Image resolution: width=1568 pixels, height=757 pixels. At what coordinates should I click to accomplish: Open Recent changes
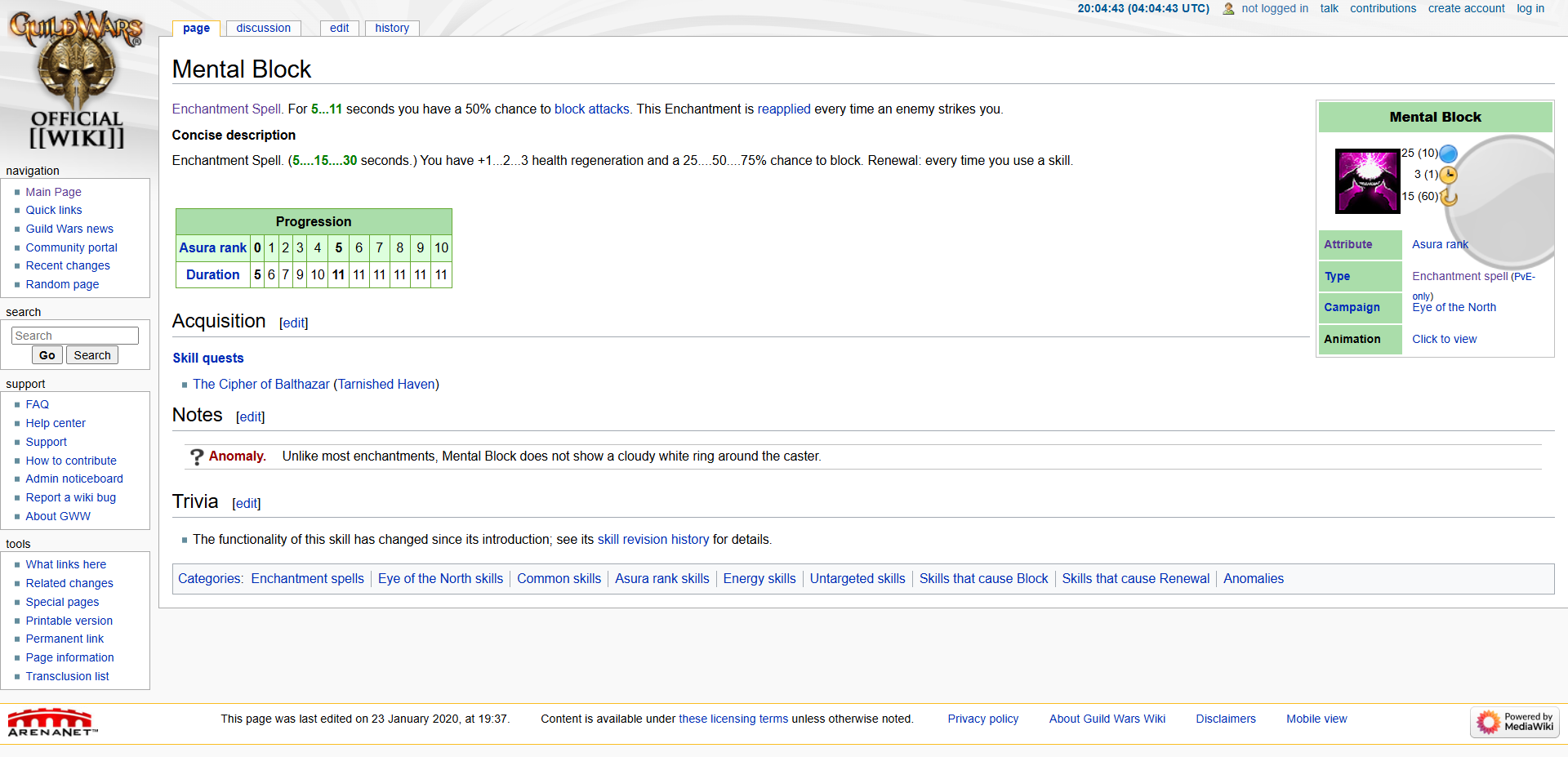(68, 265)
